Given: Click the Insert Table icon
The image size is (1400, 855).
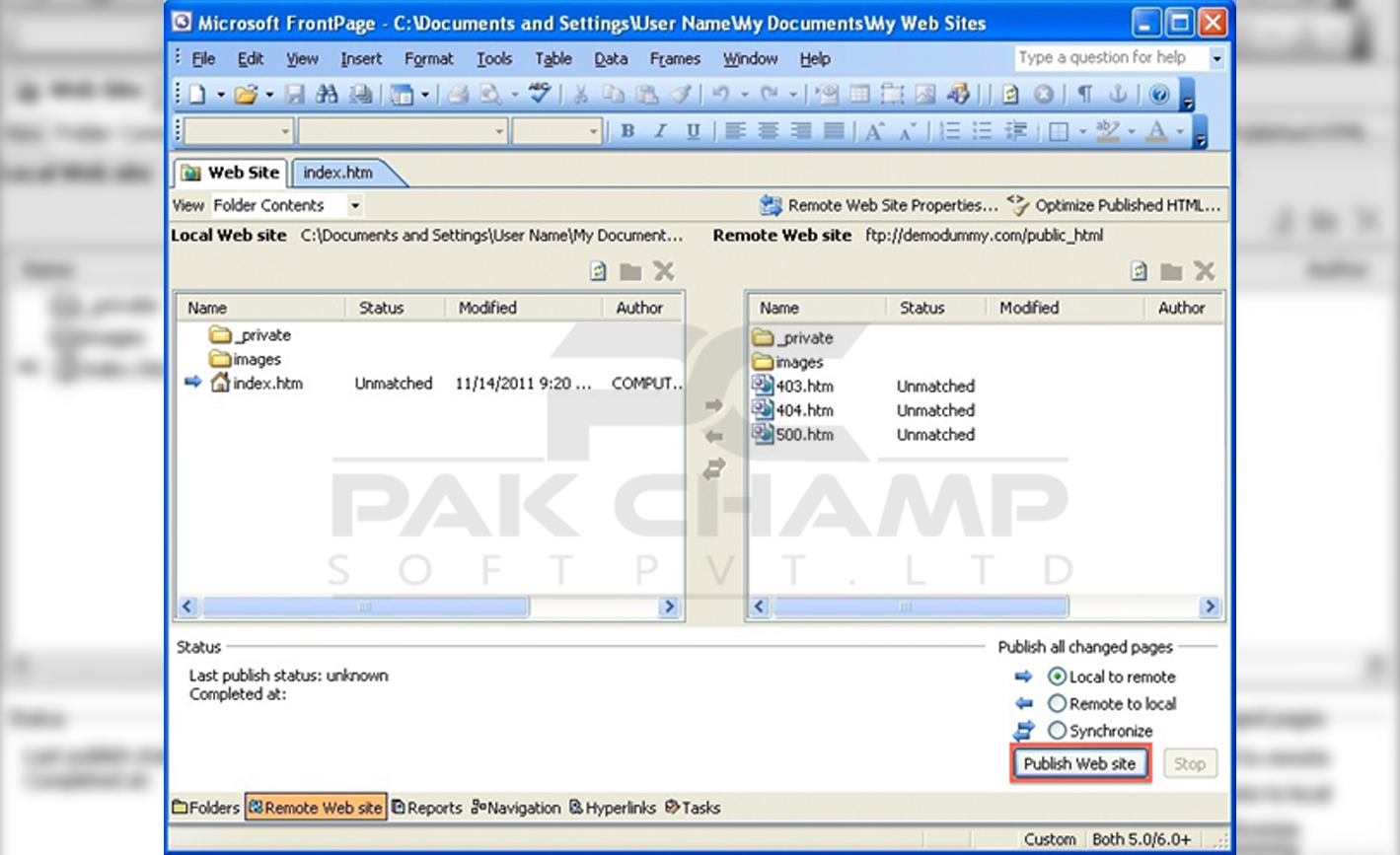Looking at the screenshot, I should [859, 95].
